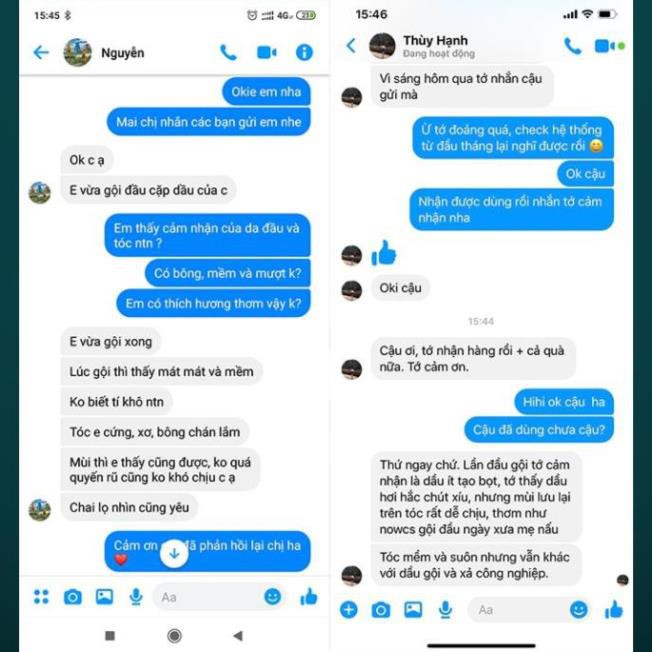This screenshot has height=652, width=652.
Task: Tap microphone icon in left chat
Action: (x=136, y=597)
